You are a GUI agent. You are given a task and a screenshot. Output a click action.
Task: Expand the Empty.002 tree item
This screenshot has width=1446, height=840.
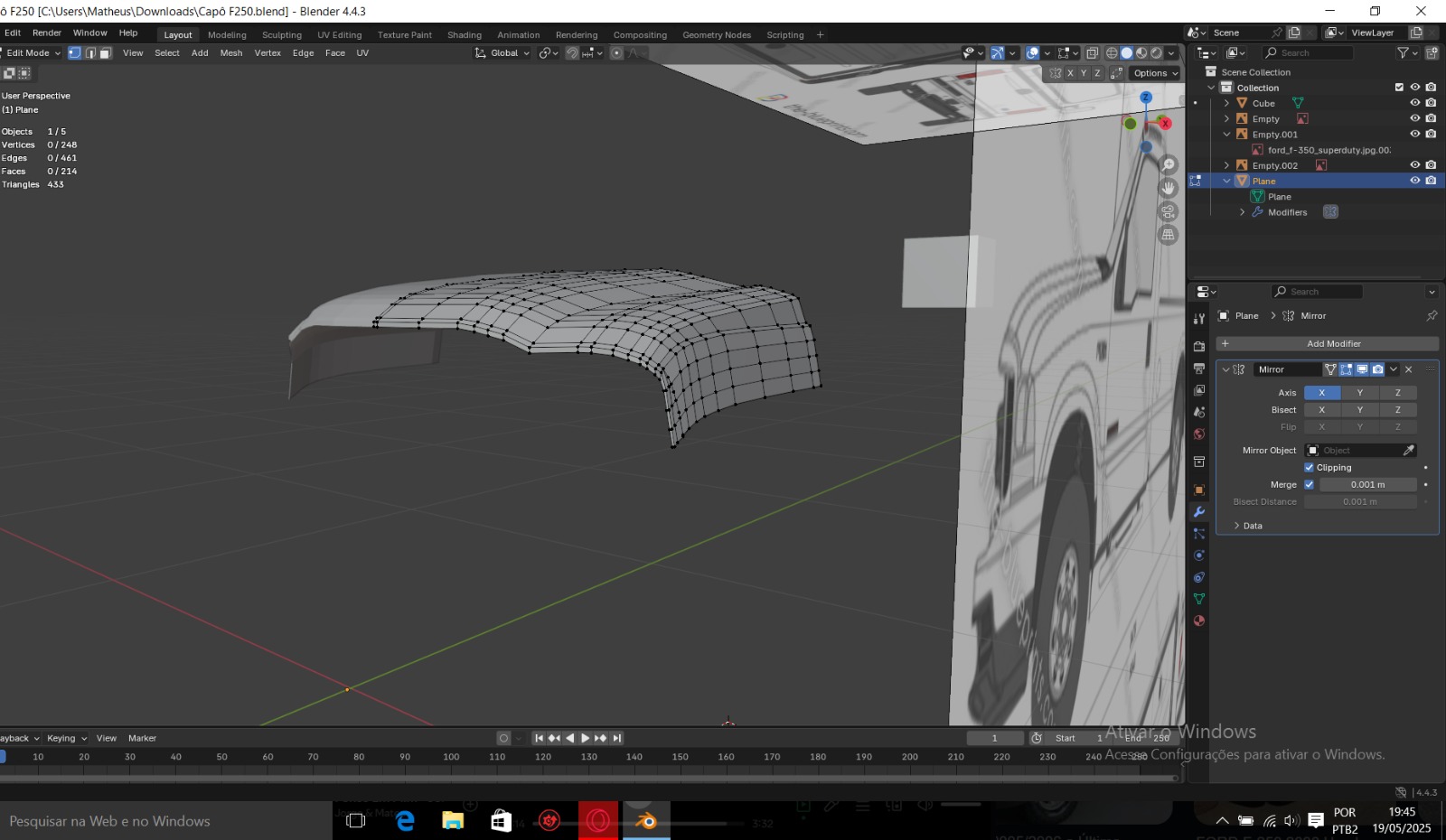[1226, 165]
